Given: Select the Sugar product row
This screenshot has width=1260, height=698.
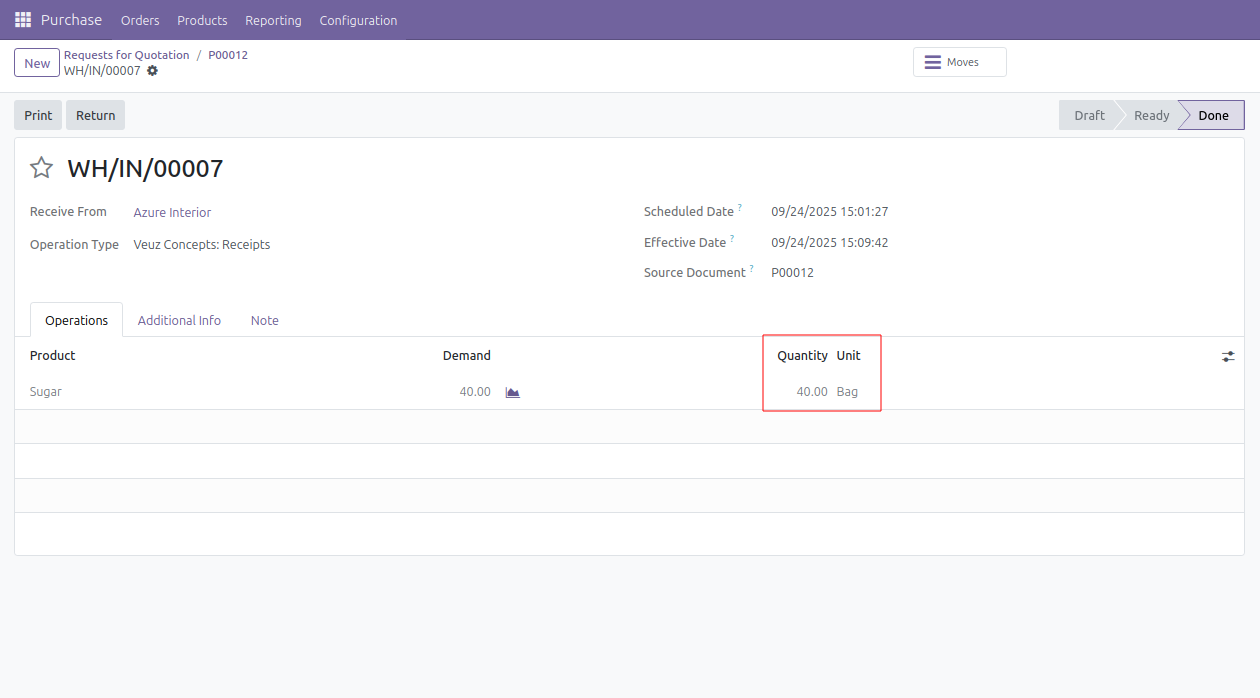Looking at the screenshot, I should (46, 392).
